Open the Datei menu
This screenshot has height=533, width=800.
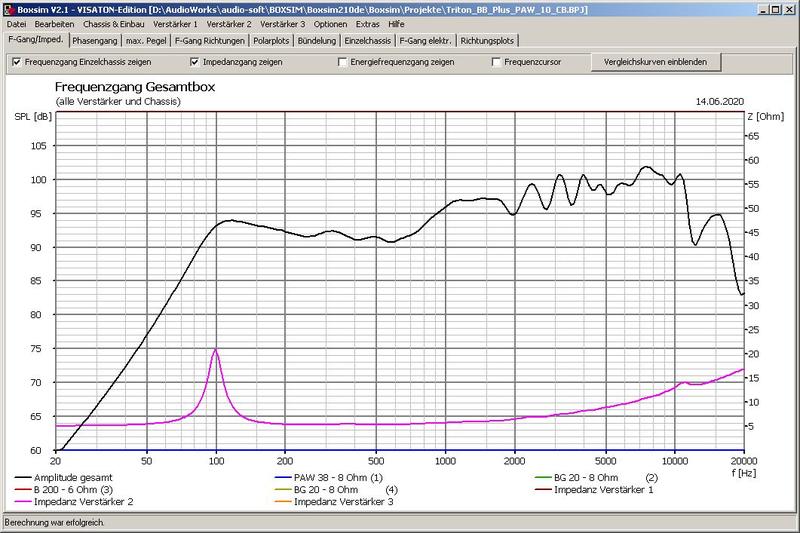point(17,24)
